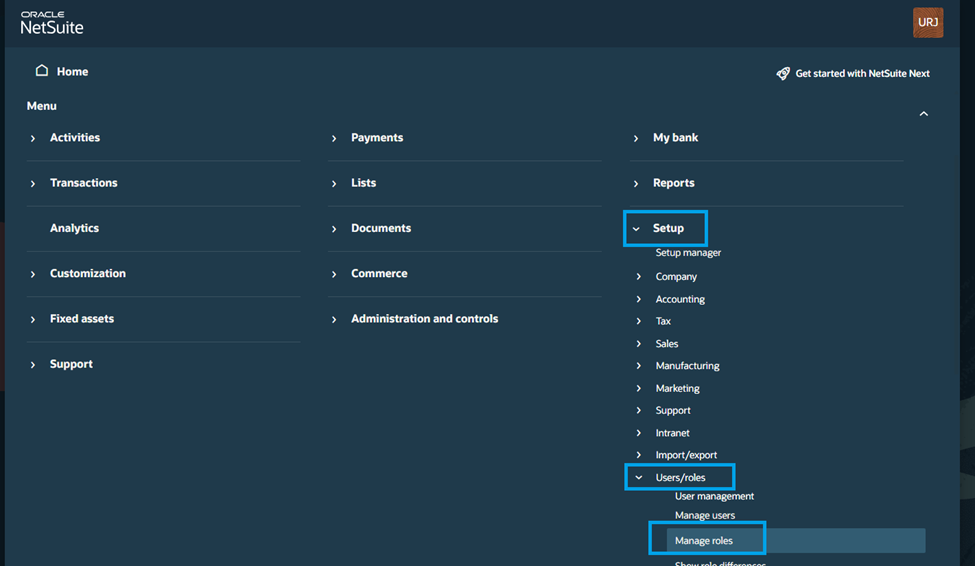Expand the Fixed assets chevron
This screenshot has height=566, width=975.
pos(33,319)
